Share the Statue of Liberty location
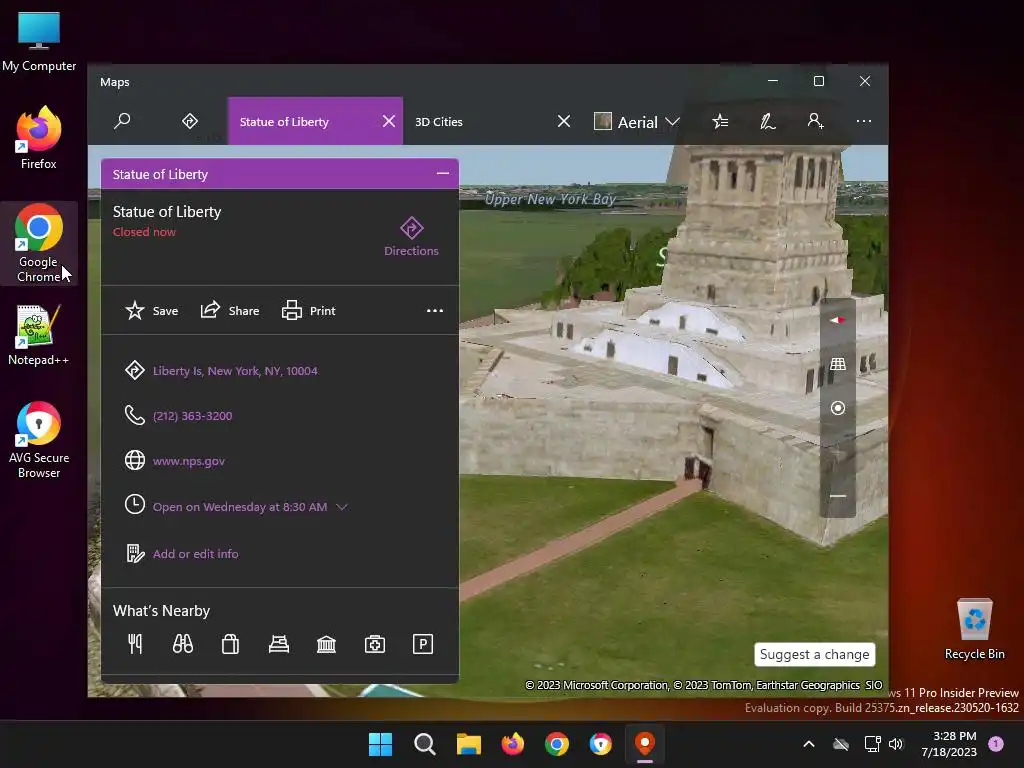 click(230, 311)
